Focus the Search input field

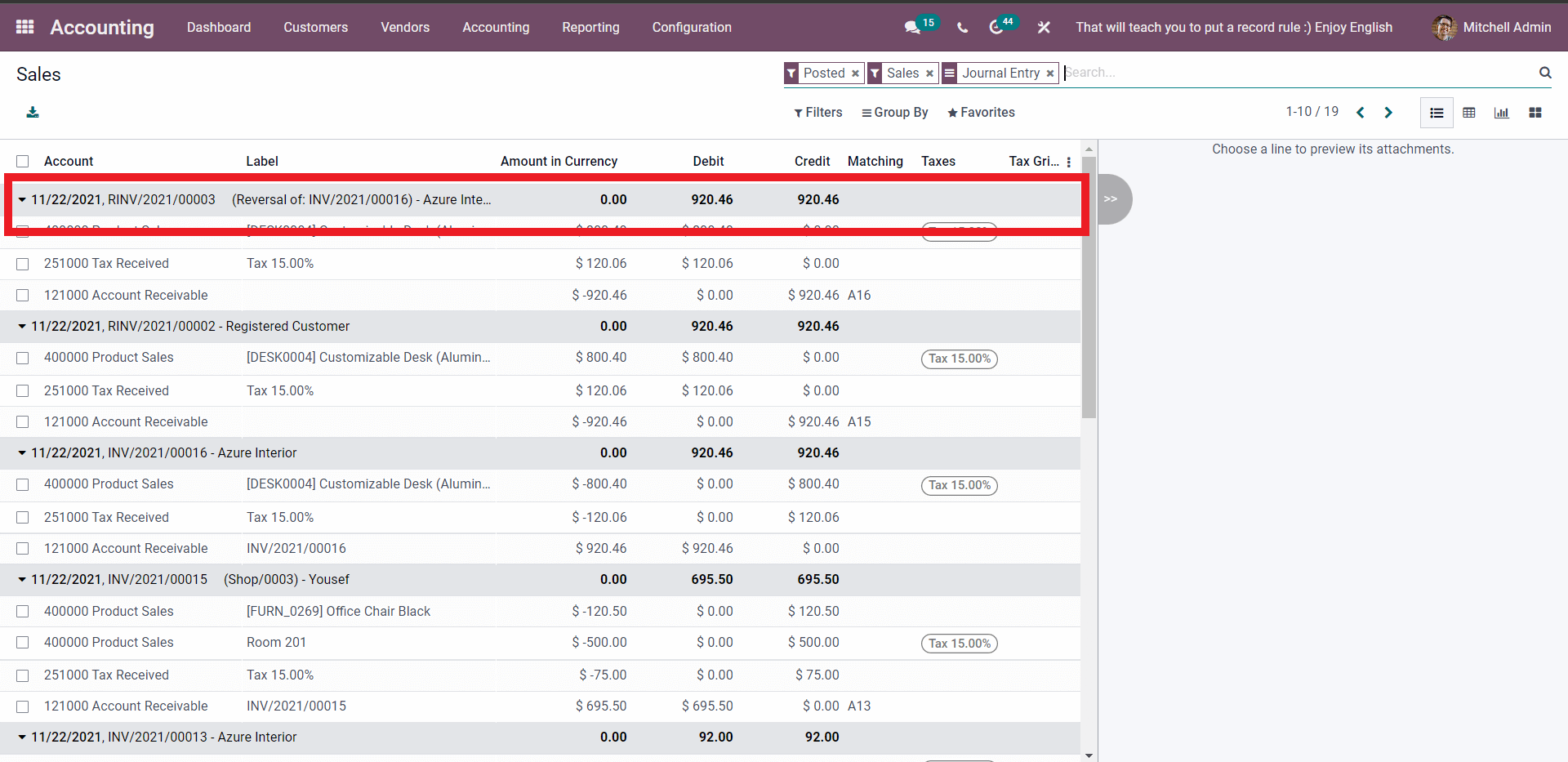(1298, 73)
